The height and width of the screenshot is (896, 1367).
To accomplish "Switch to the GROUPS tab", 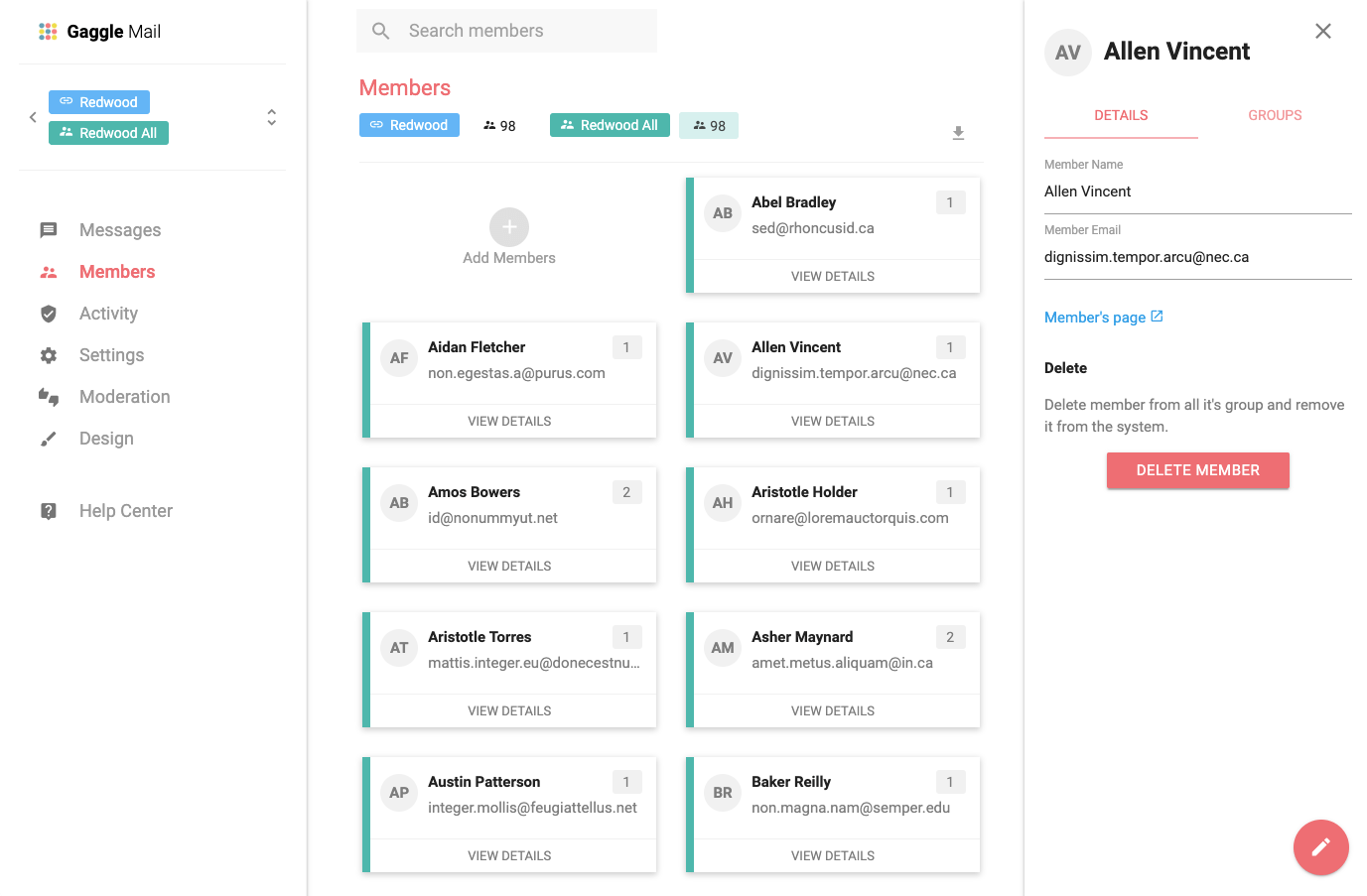I will point(1275,115).
